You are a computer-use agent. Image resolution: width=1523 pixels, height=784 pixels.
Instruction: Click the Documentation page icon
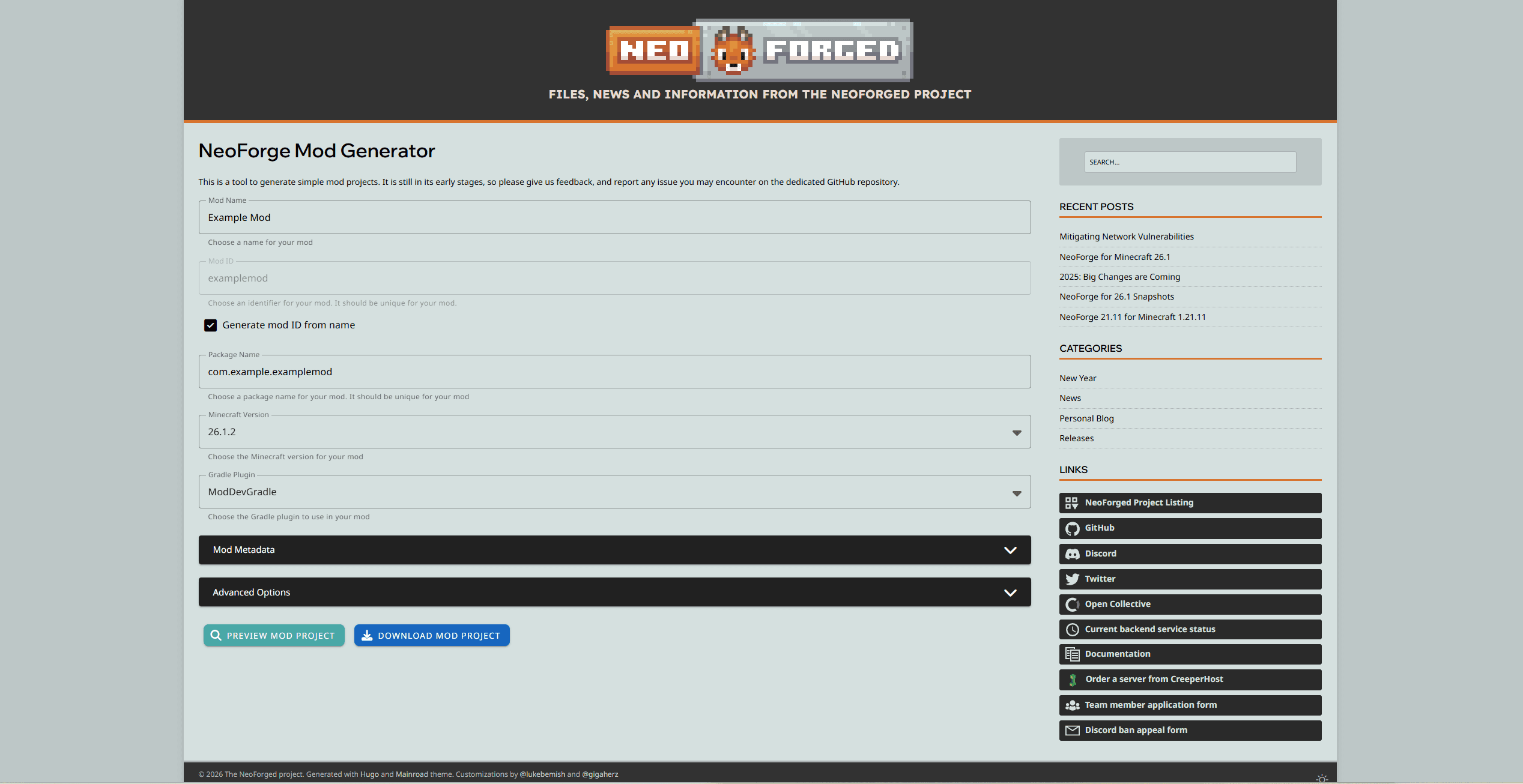pos(1072,654)
